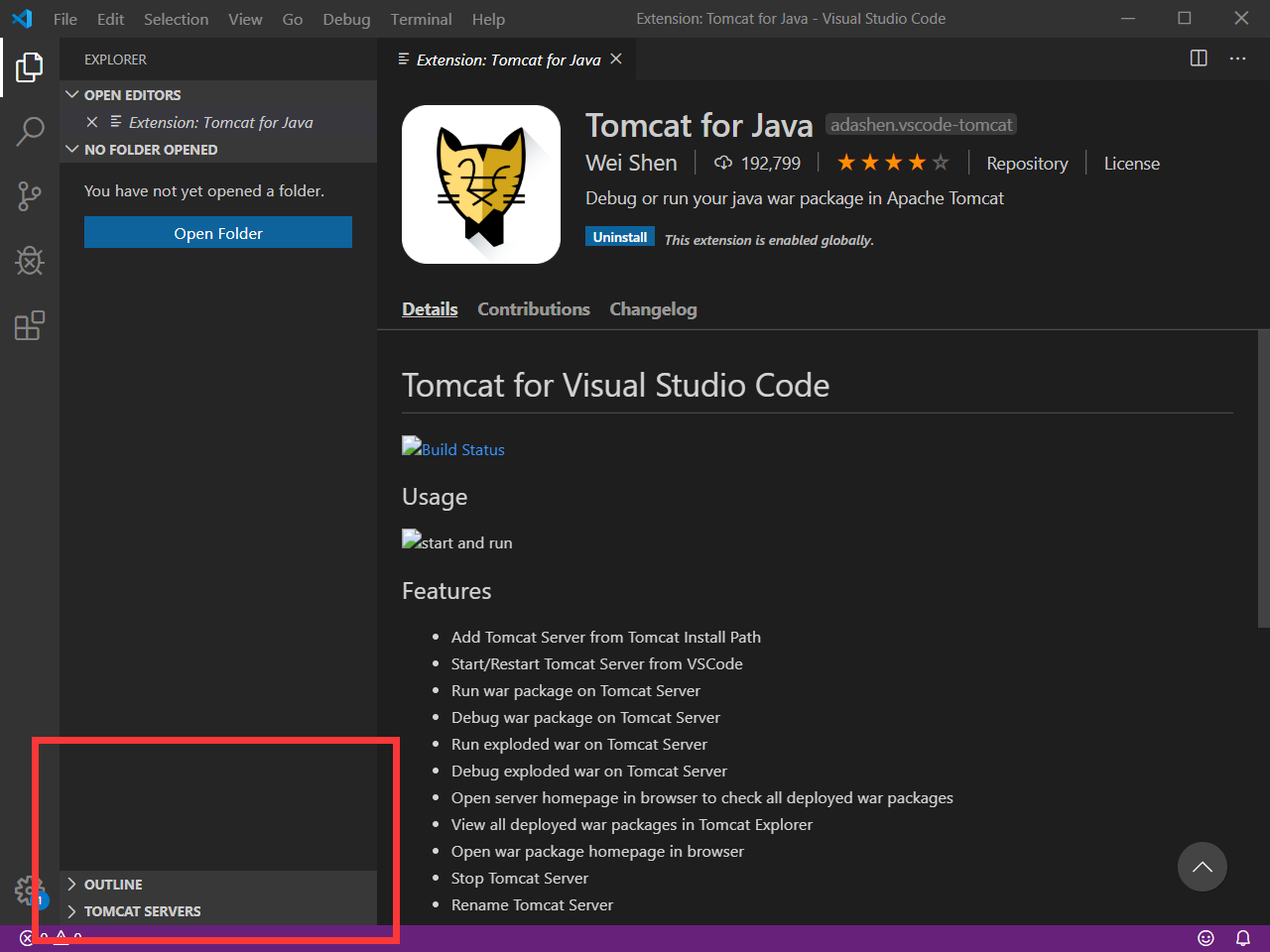The height and width of the screenshot is (952, 1270).
Task: Split the editor with the layout icon
Action: 1199,59
